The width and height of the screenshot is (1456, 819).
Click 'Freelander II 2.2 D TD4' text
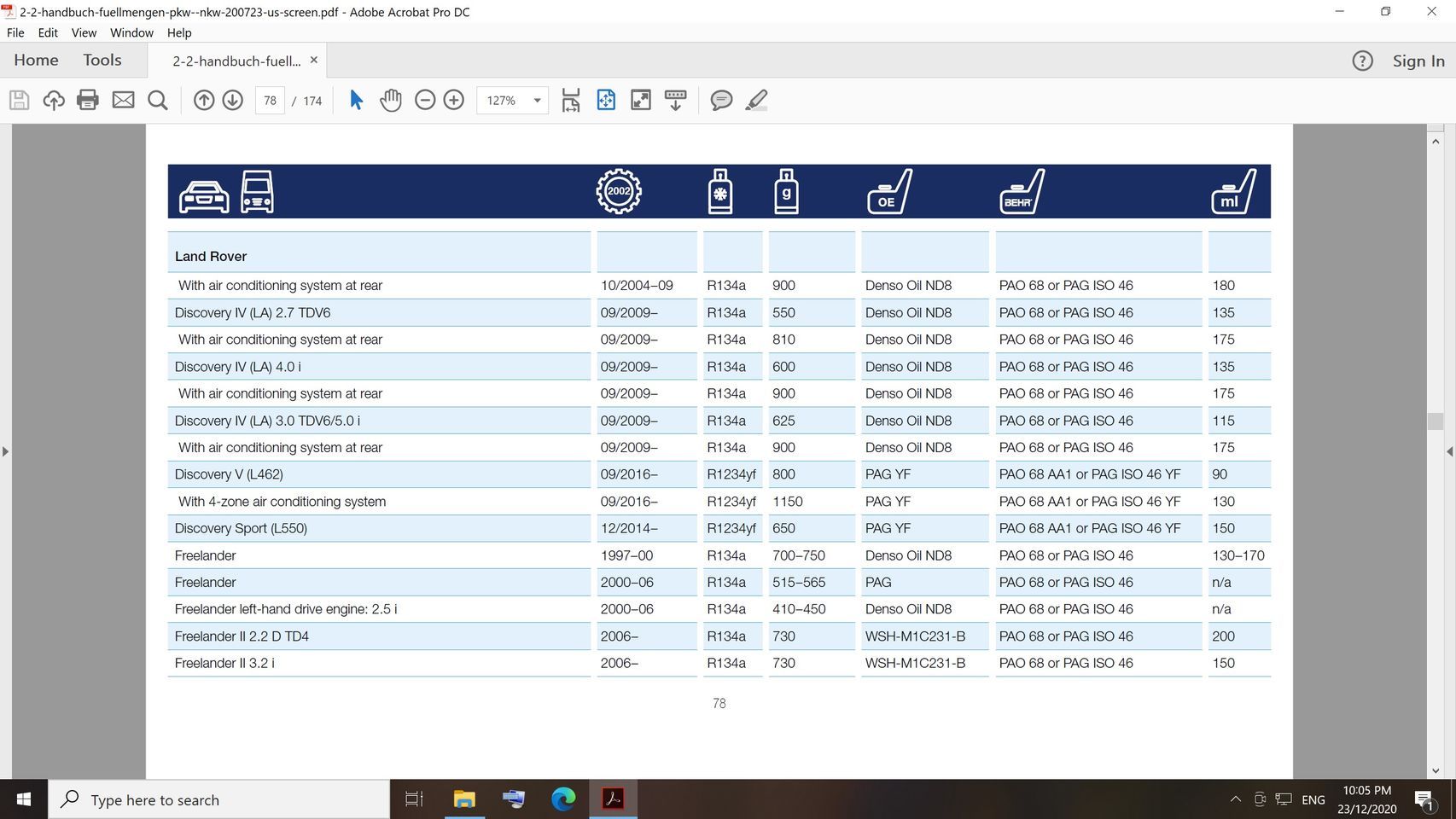(x=242, y=636)
